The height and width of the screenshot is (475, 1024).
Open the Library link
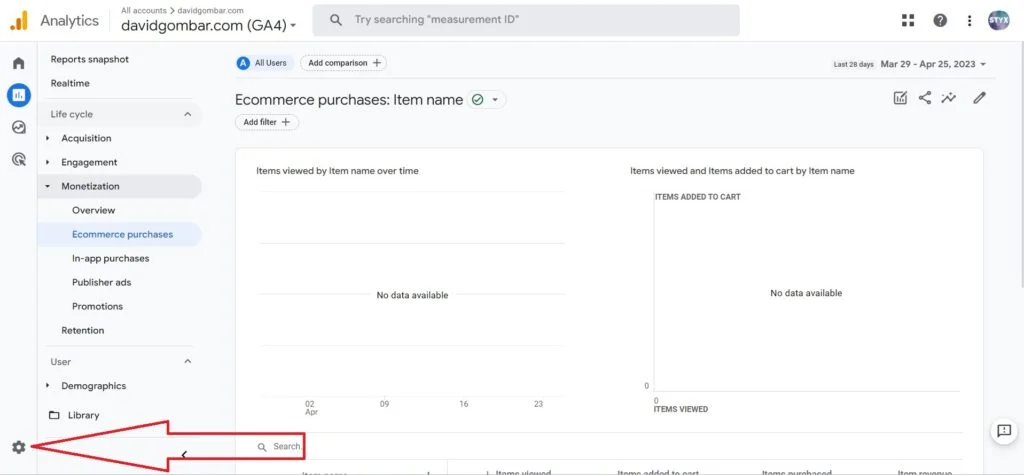coord(83,415)
